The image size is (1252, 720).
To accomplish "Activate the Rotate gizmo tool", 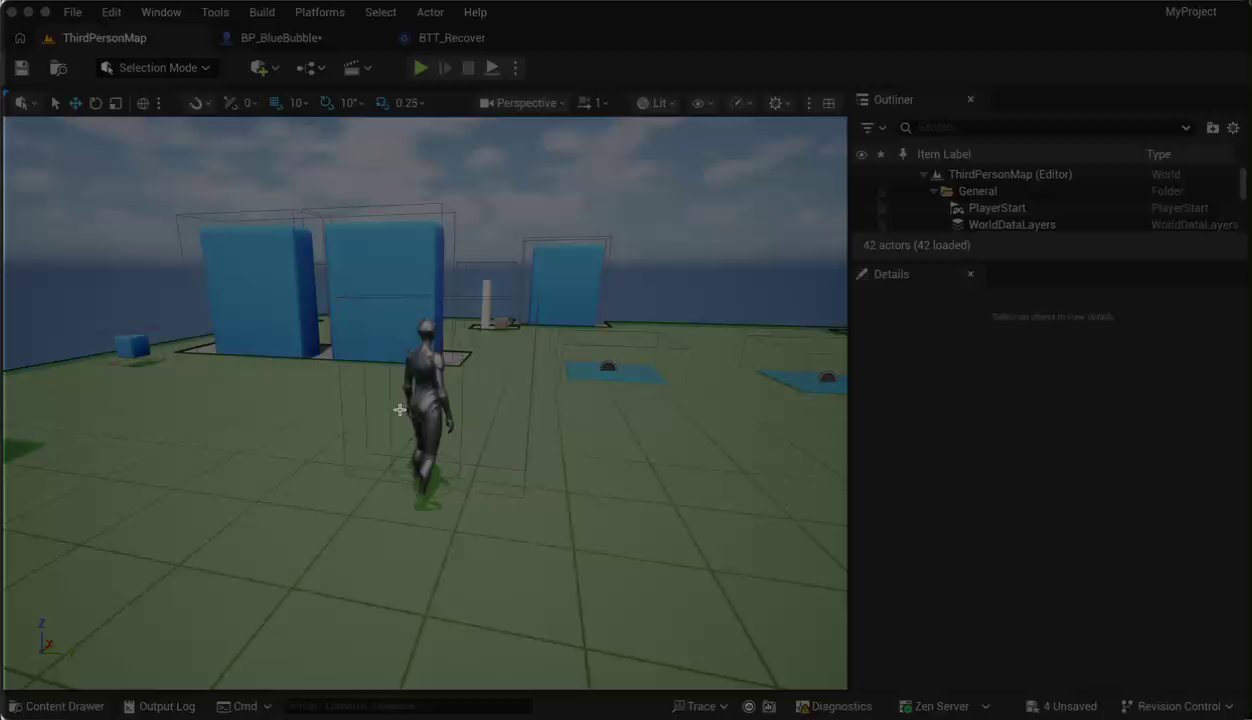I will click(96, 103).
